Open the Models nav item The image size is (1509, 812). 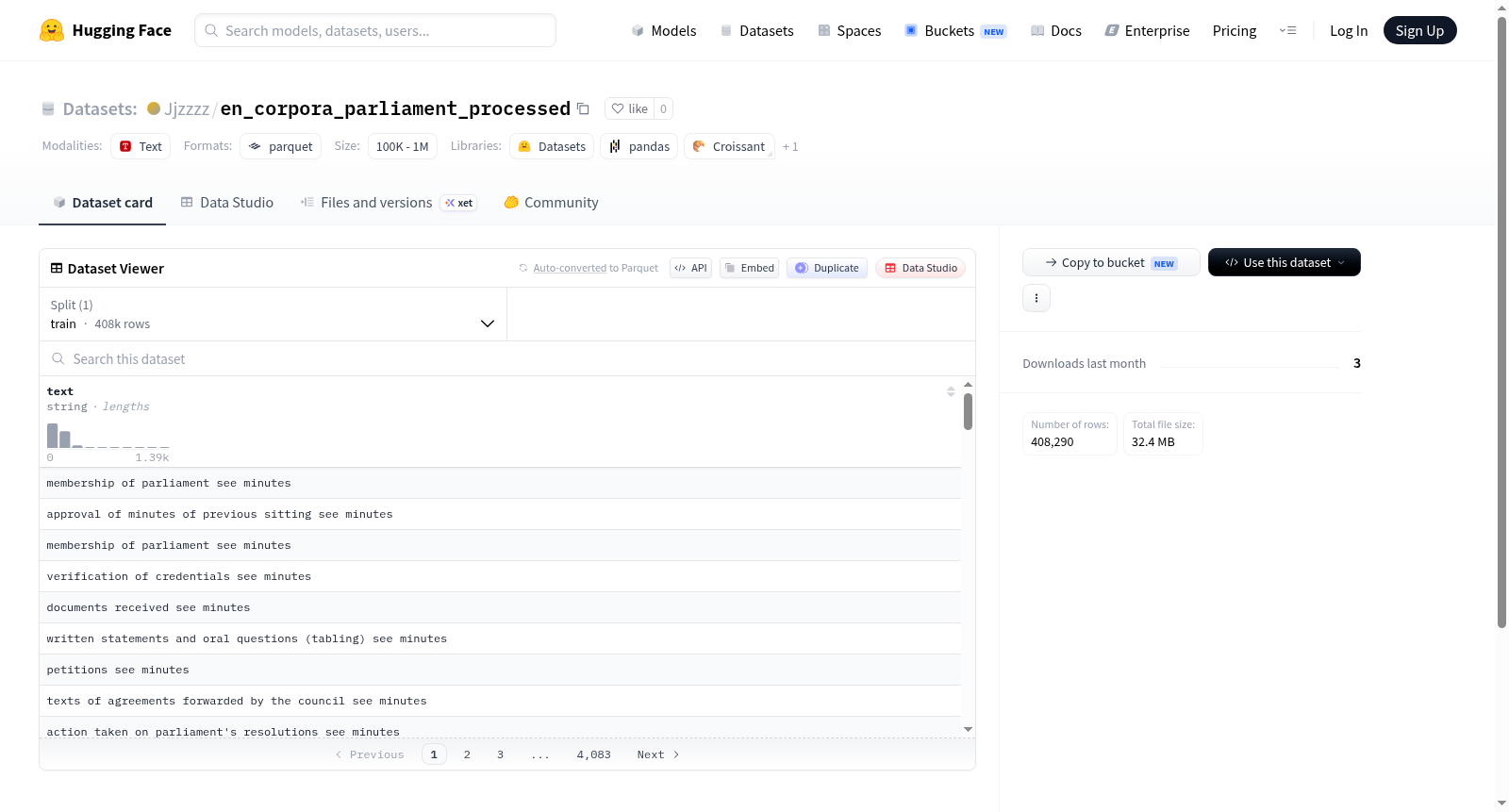point(664,30)
